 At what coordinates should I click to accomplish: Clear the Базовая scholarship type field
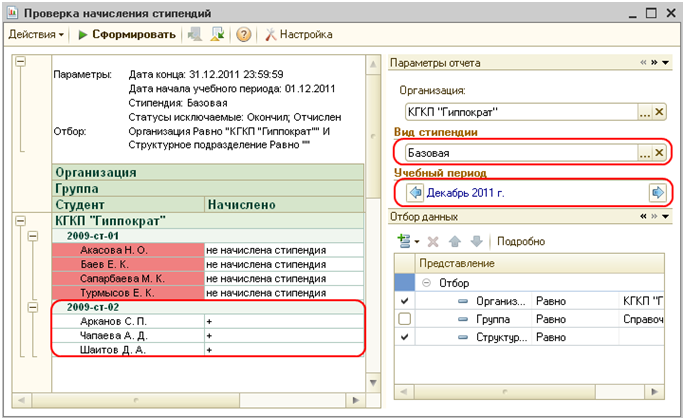pos(658,153)
